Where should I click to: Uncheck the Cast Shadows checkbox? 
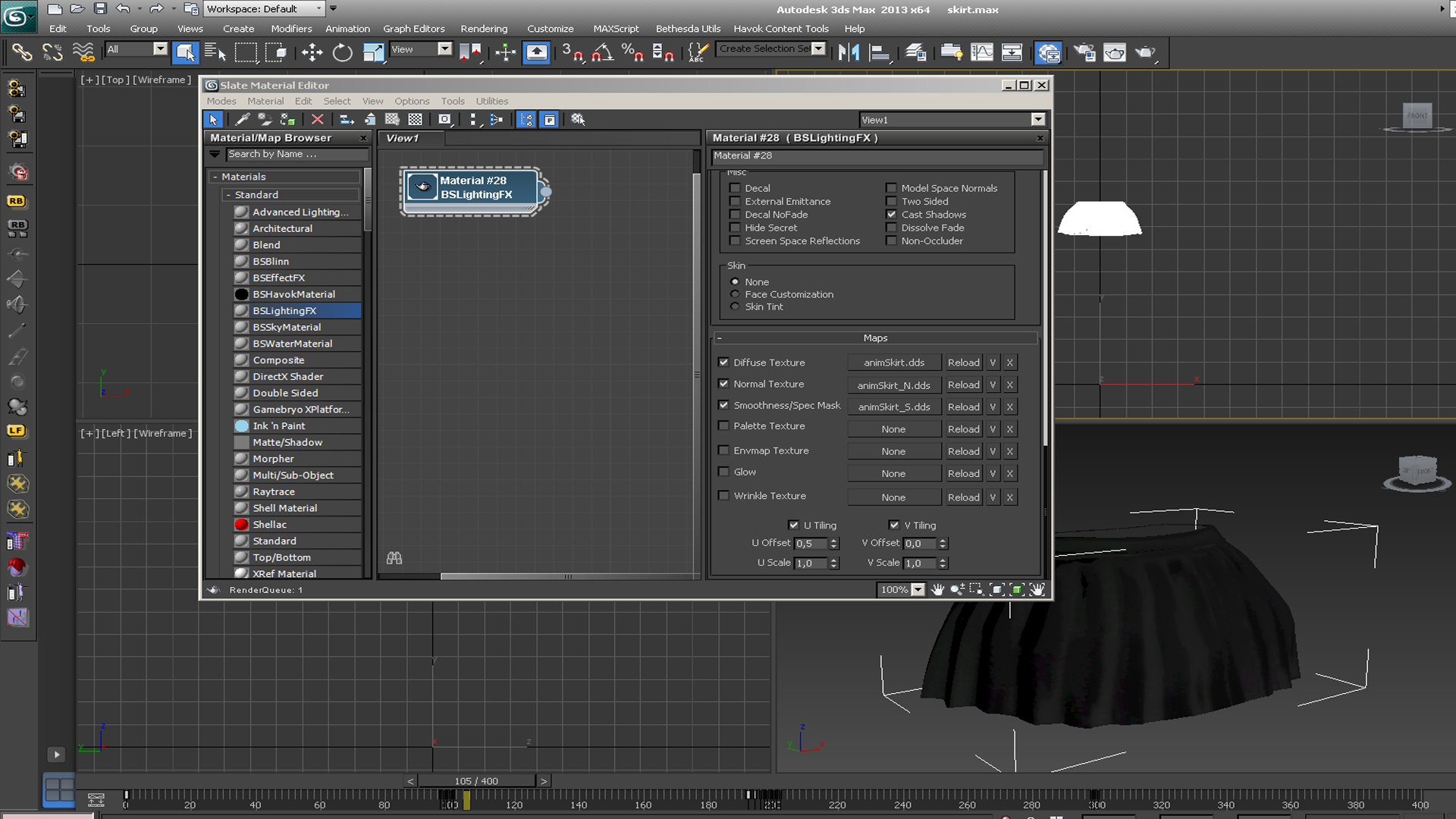point(892,215)
